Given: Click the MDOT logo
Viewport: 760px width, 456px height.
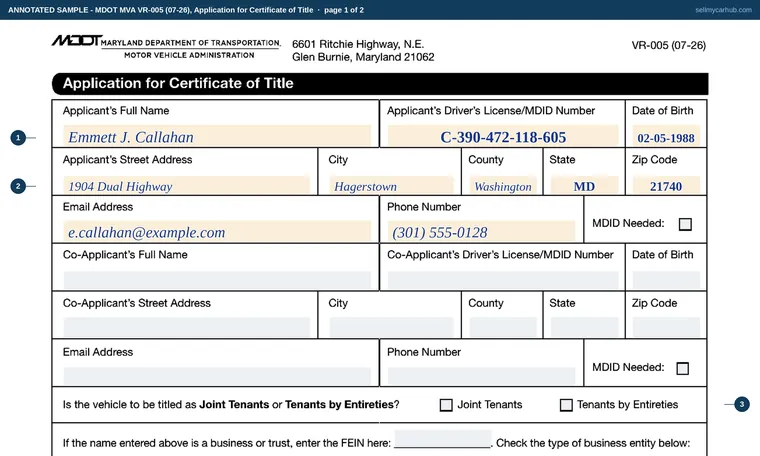Looking at the screenshot, I should 77,41.
